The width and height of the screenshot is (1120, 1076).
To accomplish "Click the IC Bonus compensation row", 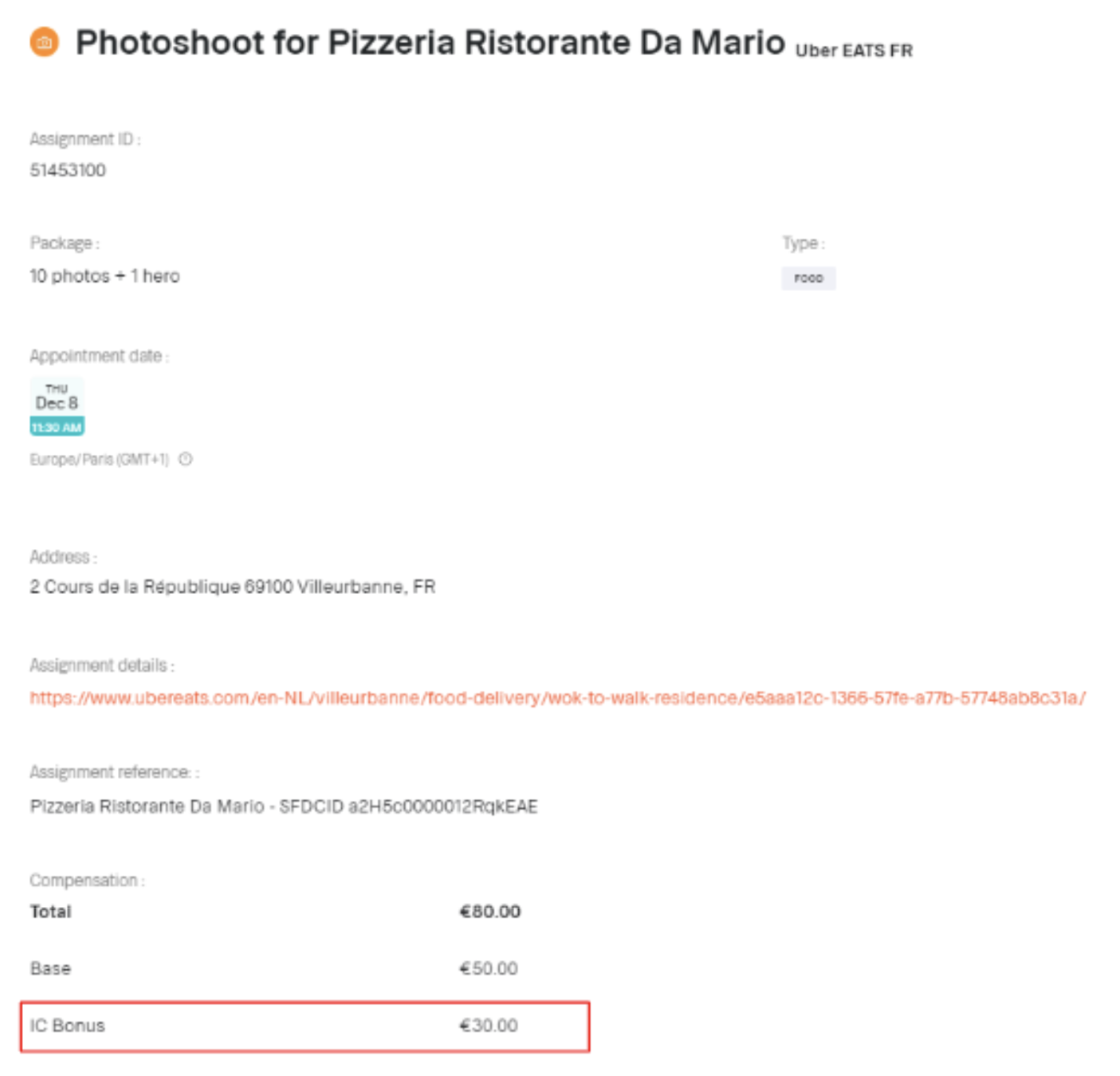I will 305,1027.
